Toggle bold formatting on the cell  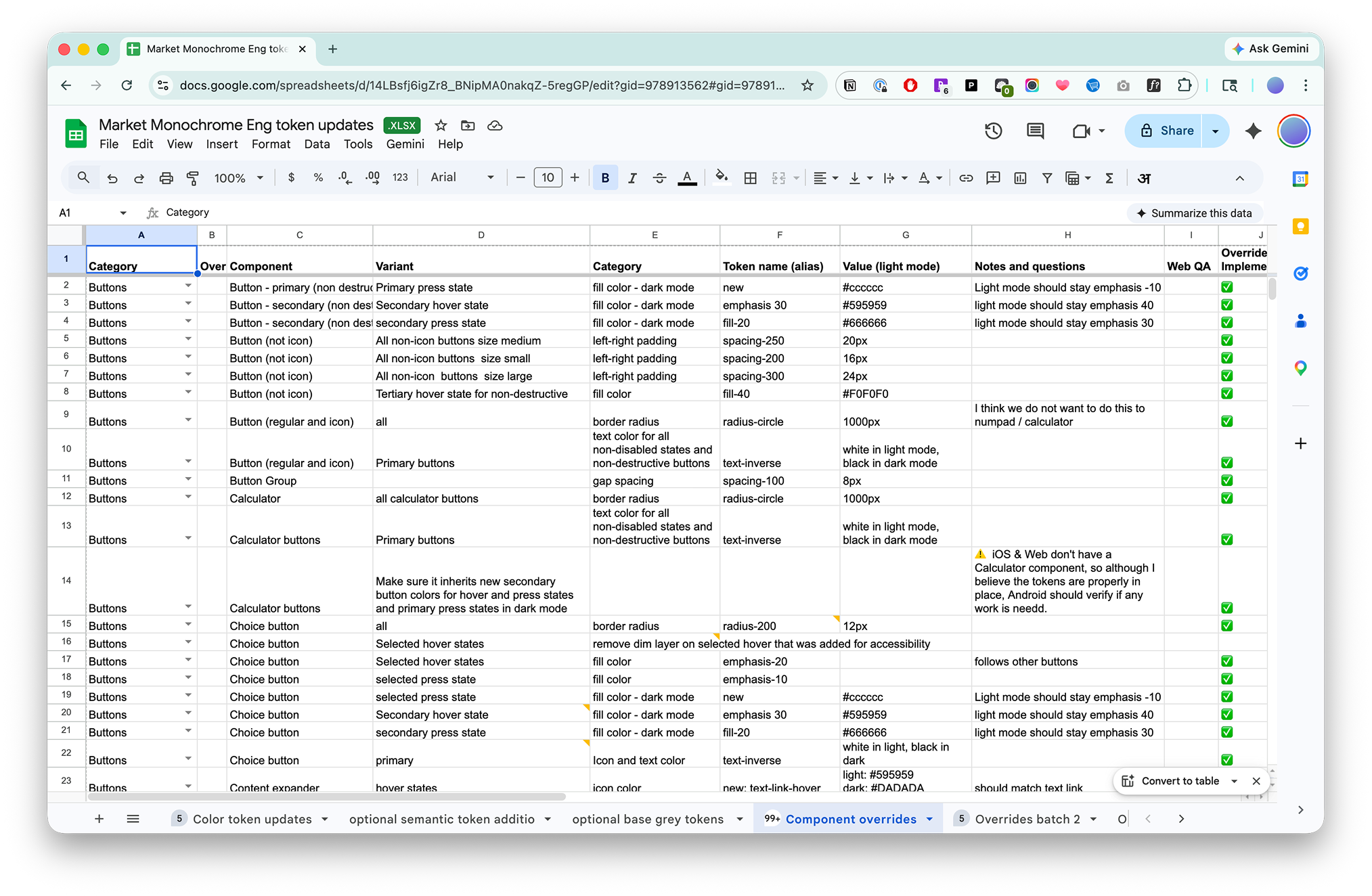tap(605, 177)
